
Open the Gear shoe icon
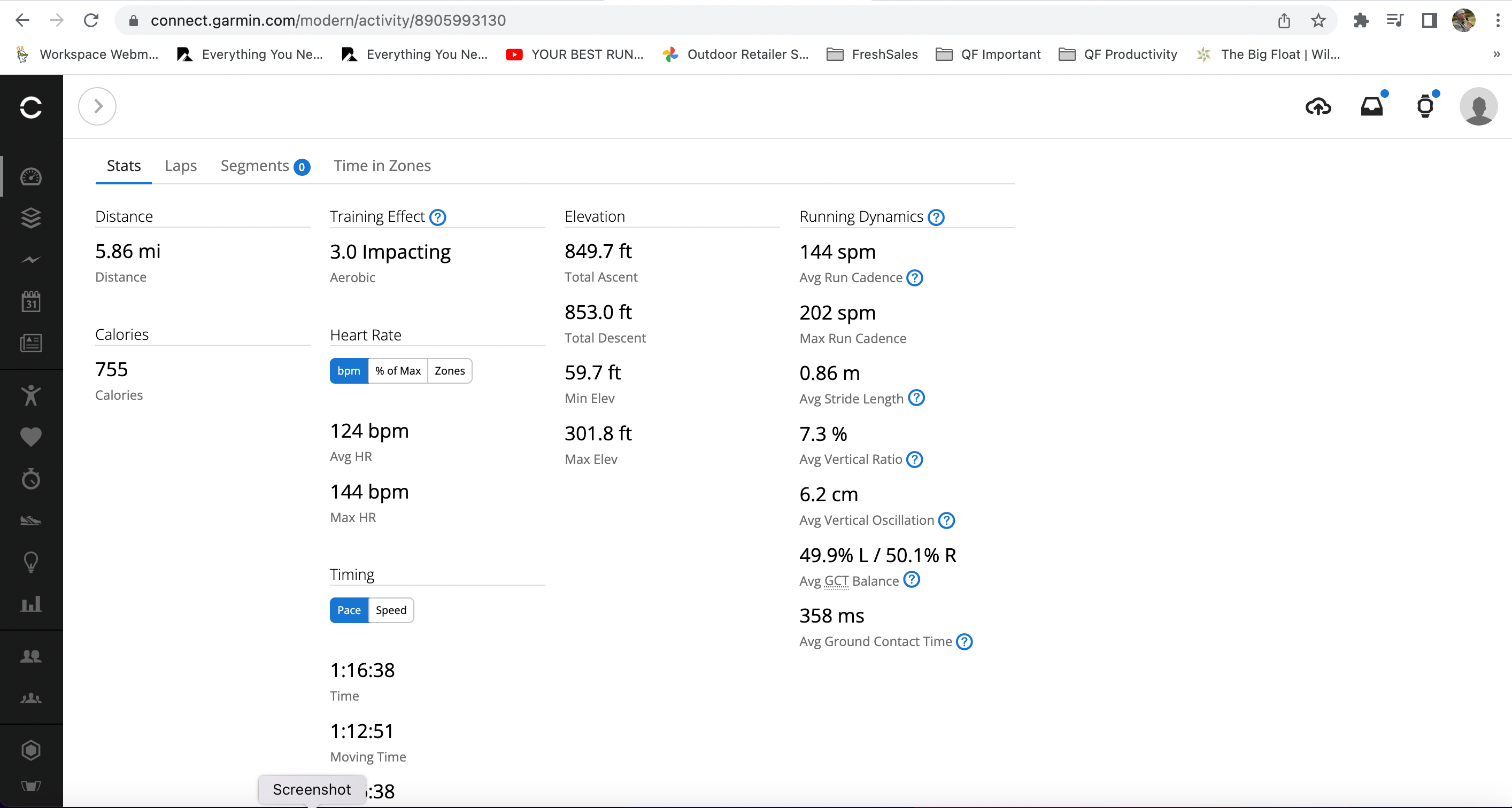[x=30, y=520]
